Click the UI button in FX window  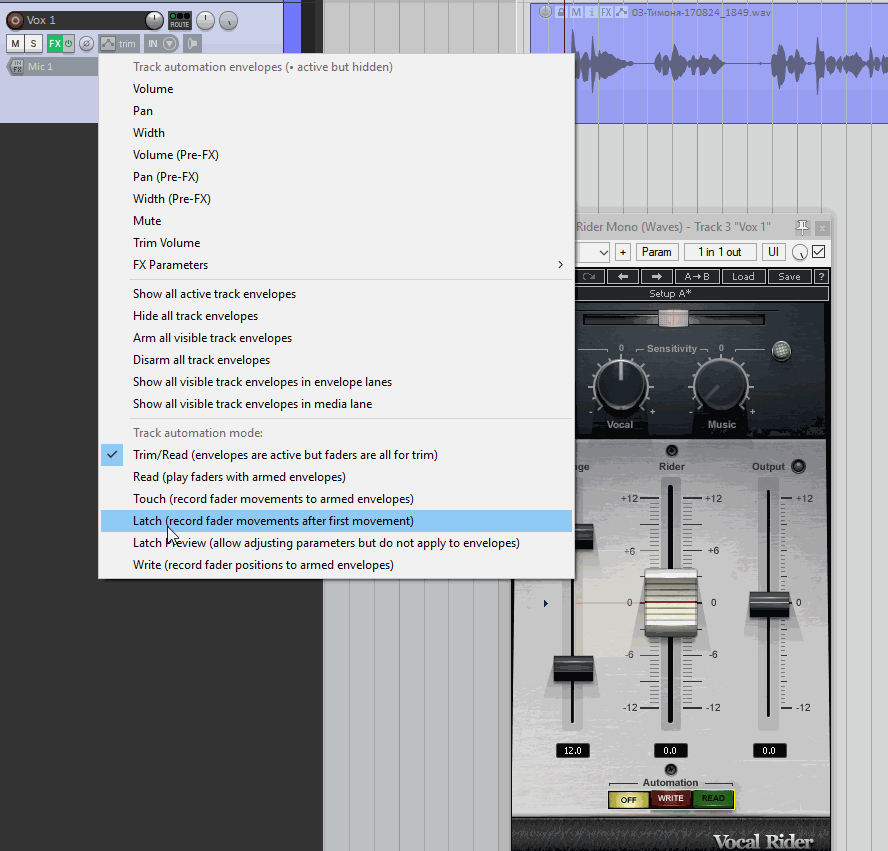pos(773,252)
